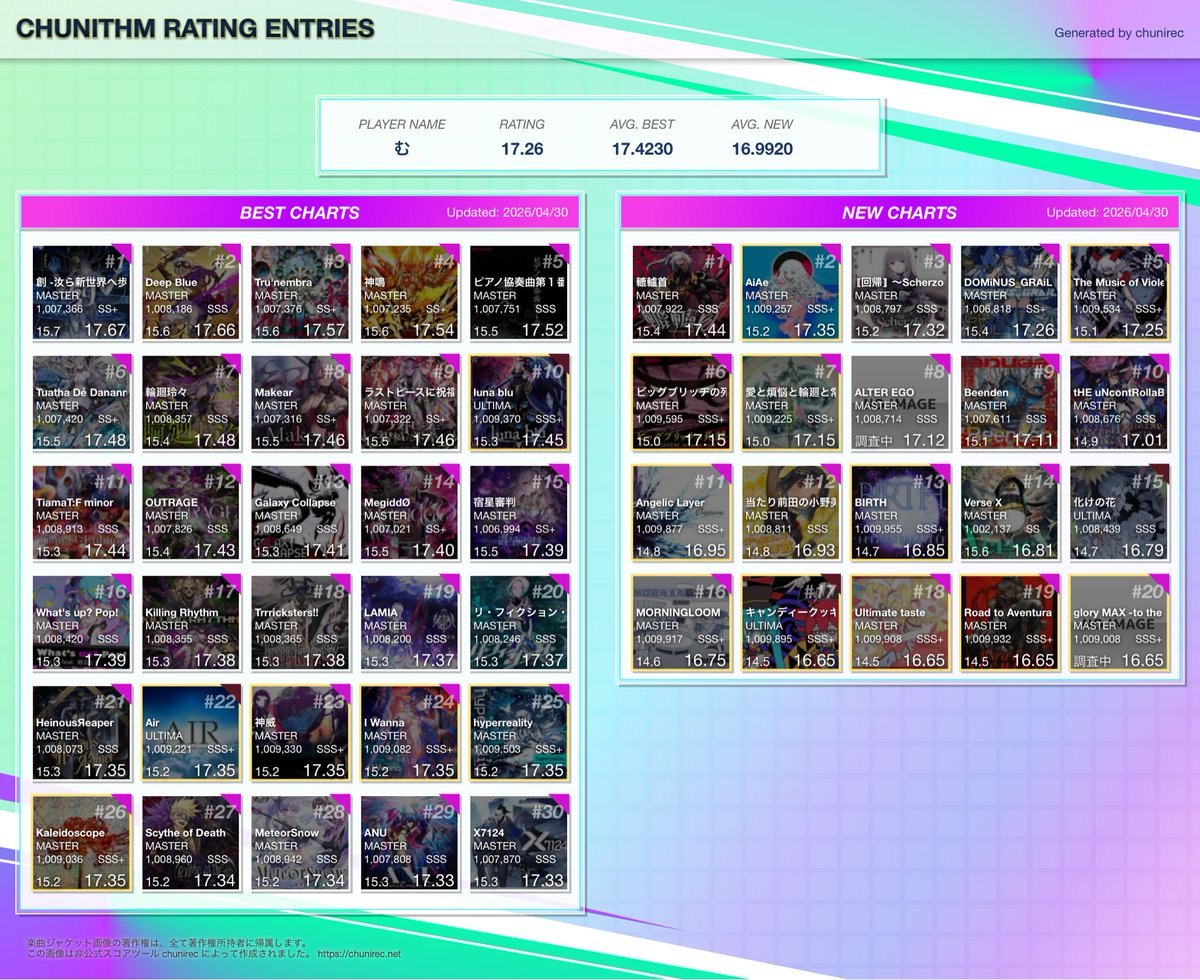Open the Deep Blue chart card
Viewport: 1200px width, 980px height.
(x=191, y=292)
